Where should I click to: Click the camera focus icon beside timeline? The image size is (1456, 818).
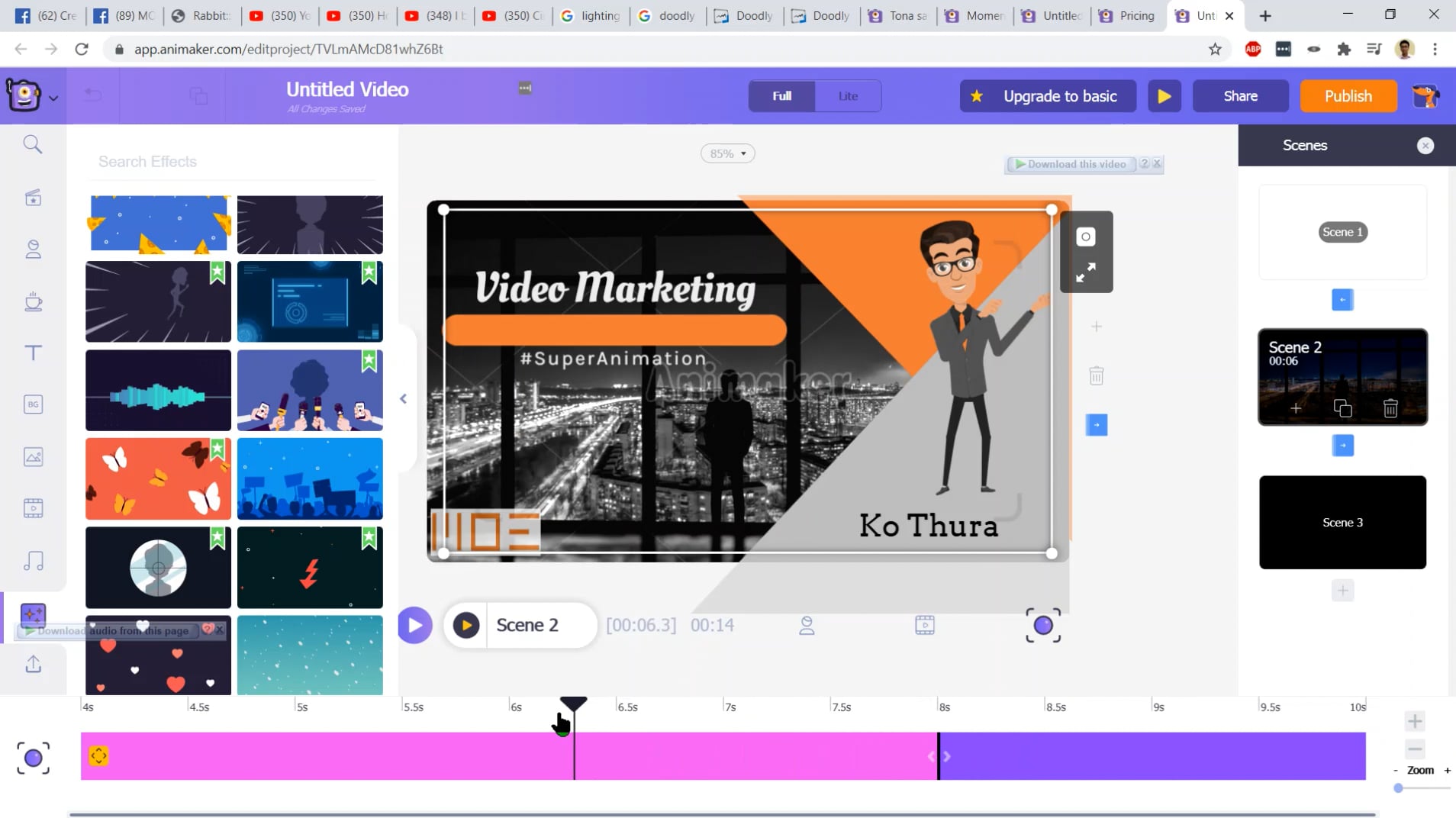tap(33, 758)
